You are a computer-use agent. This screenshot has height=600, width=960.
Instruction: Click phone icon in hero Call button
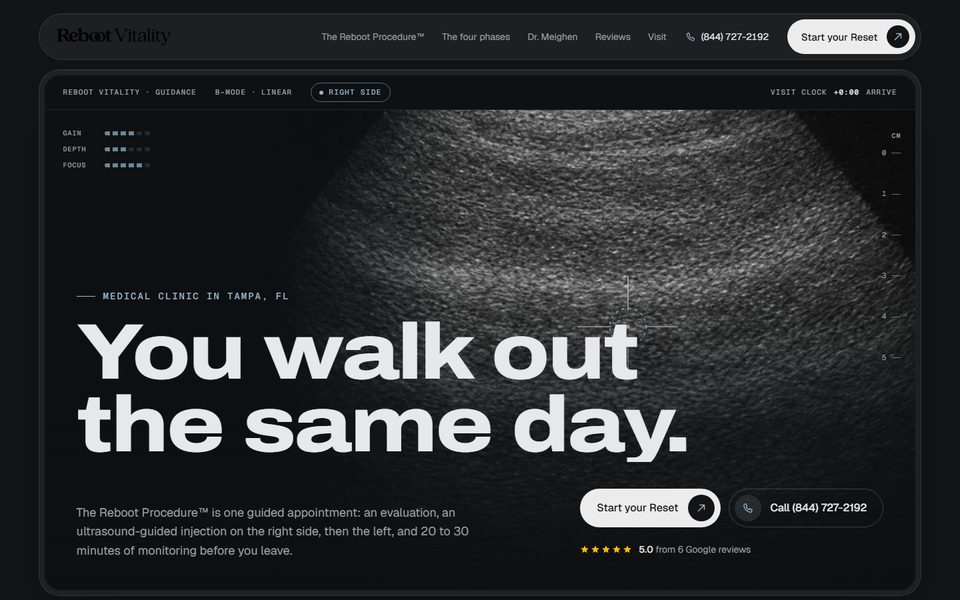click(x=748, y=508)
